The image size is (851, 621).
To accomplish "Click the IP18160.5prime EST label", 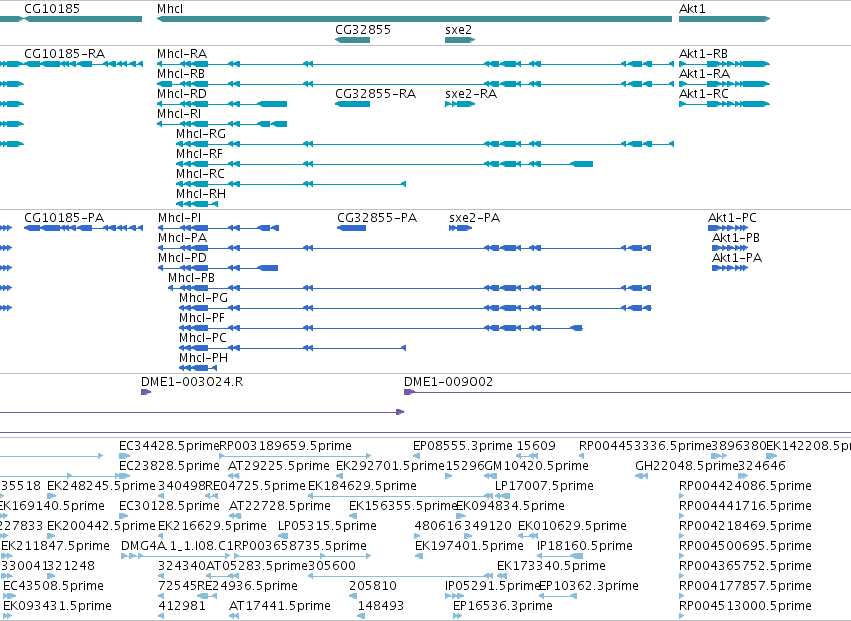I will pyautogui.click(x=585, y=546).
